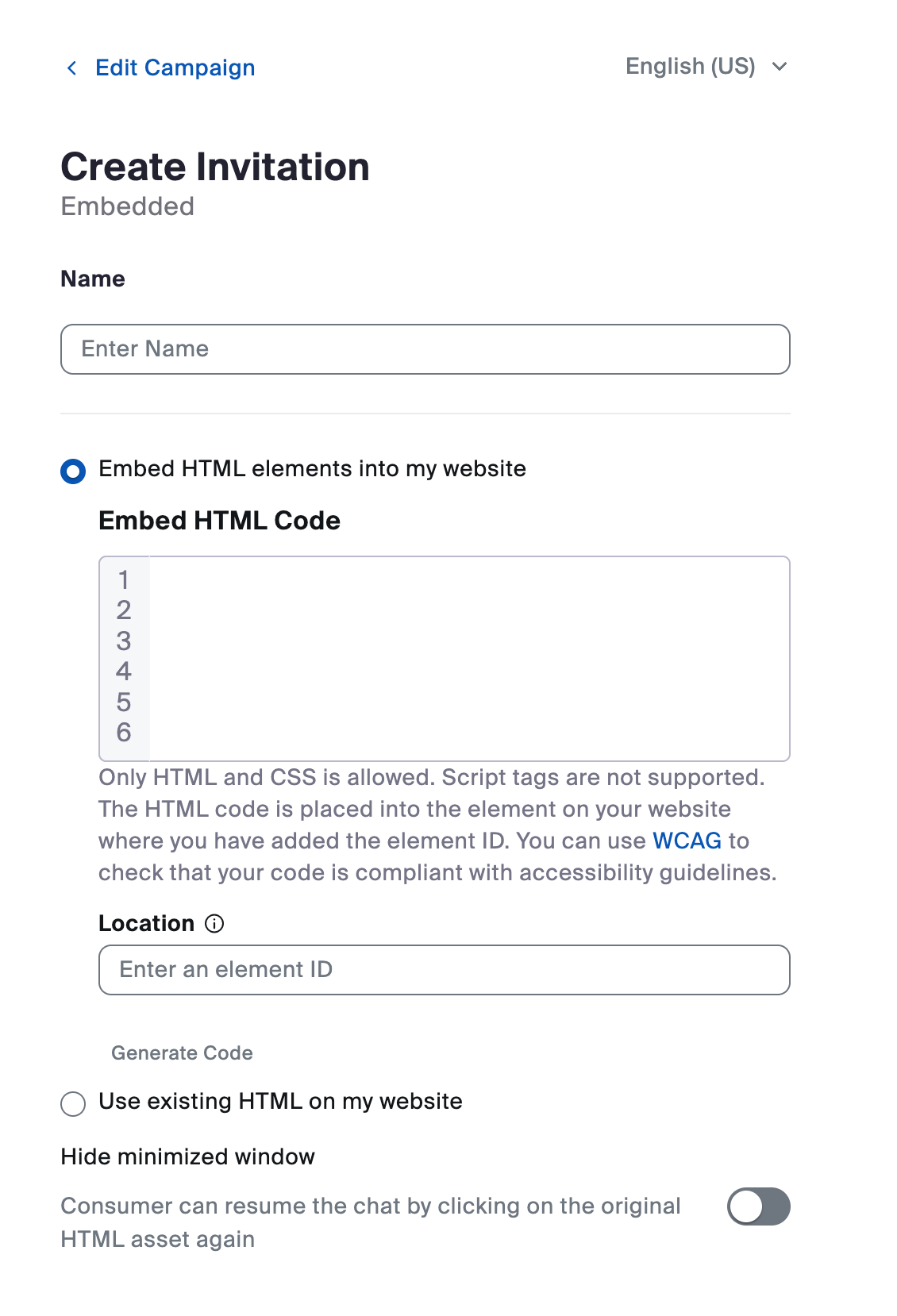Open the WCAG accessibility guidelines link
The width and height of the screenshot is (897, 1316).
(687, 841)
